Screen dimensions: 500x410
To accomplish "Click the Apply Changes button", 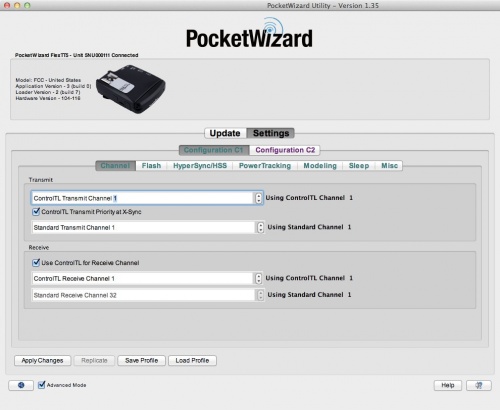I will (x=42, y=360).
